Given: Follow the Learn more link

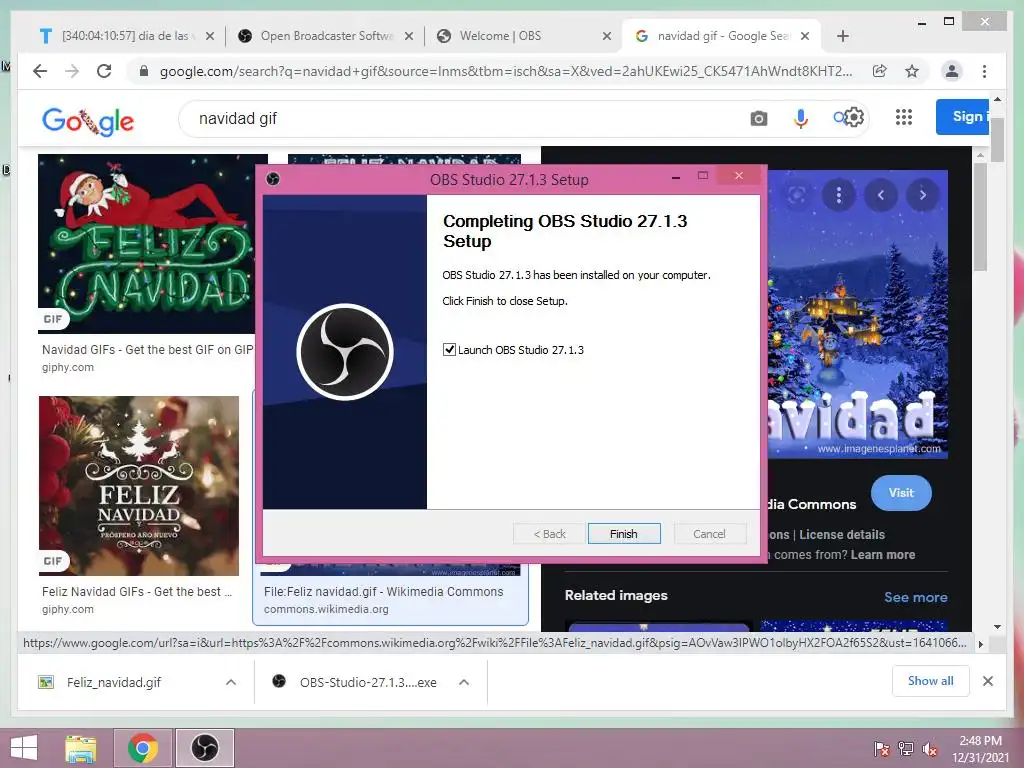Looking at the screenshot, I should (x=882, y=554).
